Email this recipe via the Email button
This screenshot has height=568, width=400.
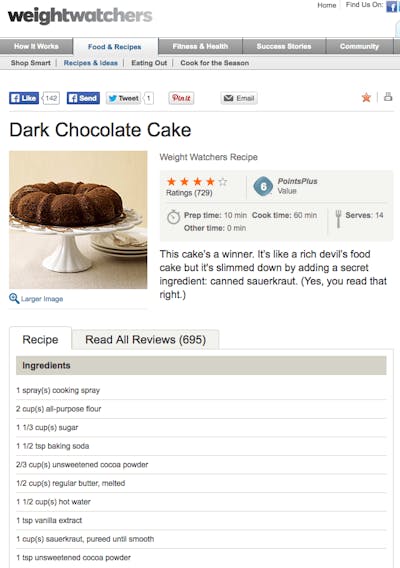pos(239,98)
